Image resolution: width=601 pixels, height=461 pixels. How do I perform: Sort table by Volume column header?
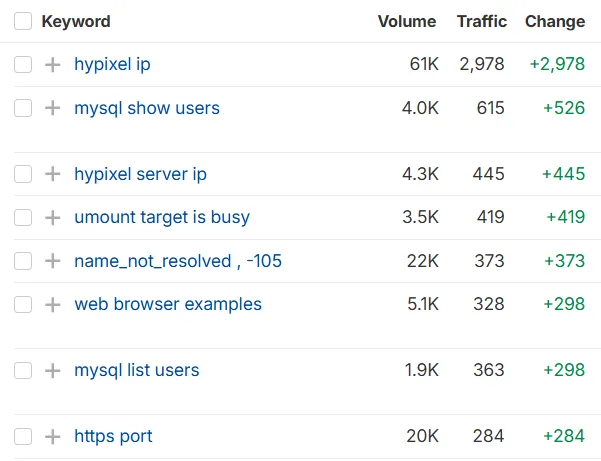pyautogui.click(x=407, y=21)
